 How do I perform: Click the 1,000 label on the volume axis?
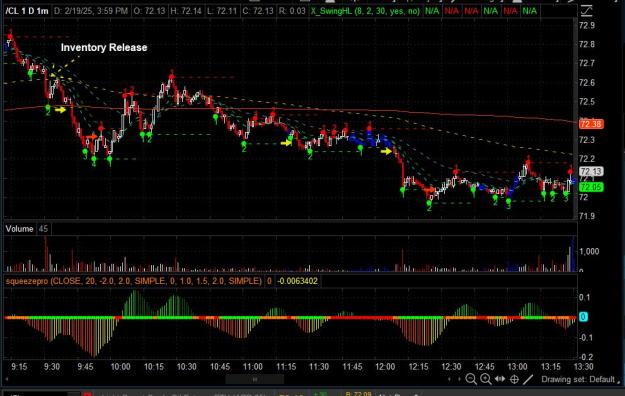click(589, 252)
